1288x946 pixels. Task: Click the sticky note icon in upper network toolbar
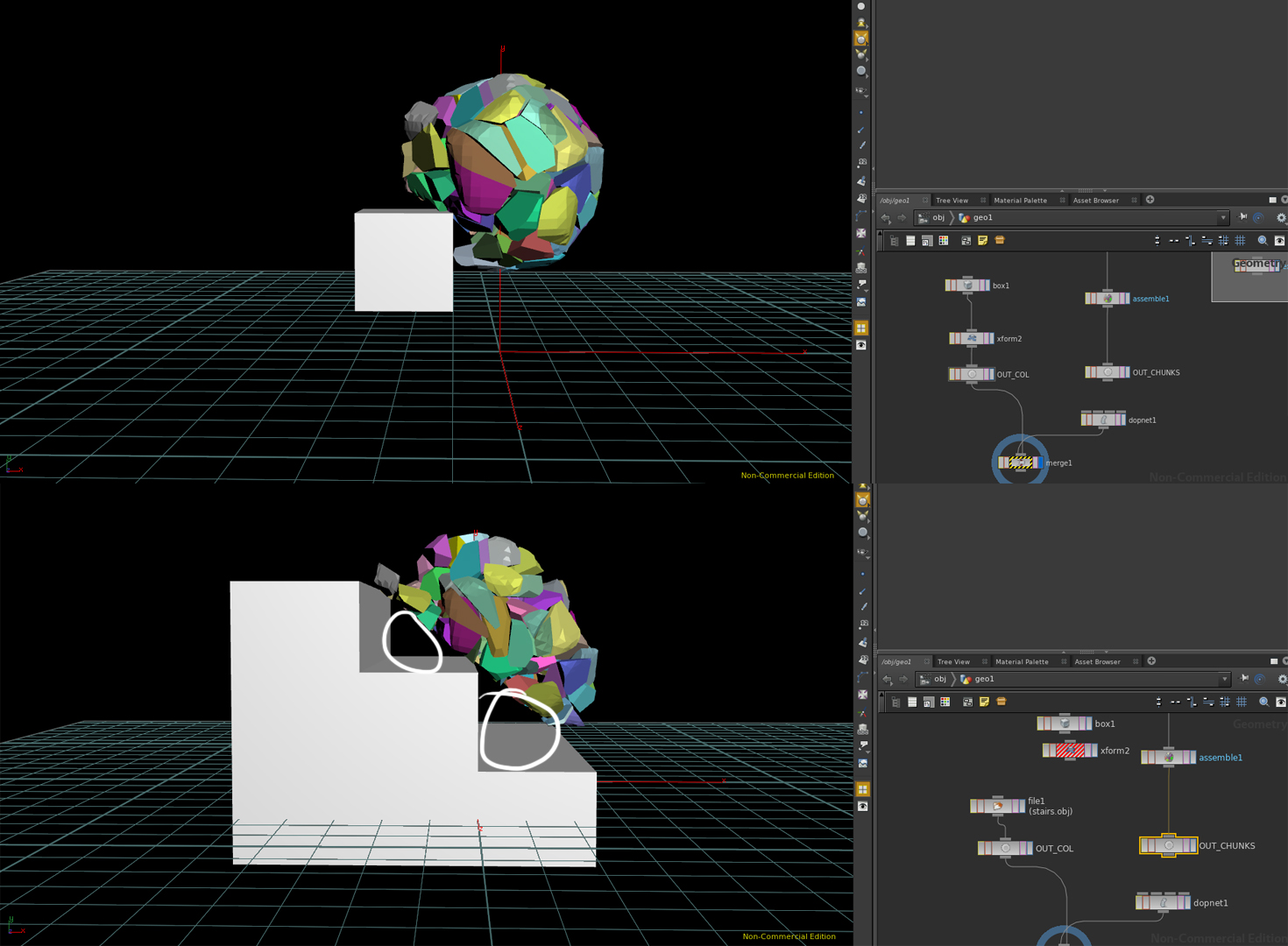pyautogui.click(x=983, y=241)
